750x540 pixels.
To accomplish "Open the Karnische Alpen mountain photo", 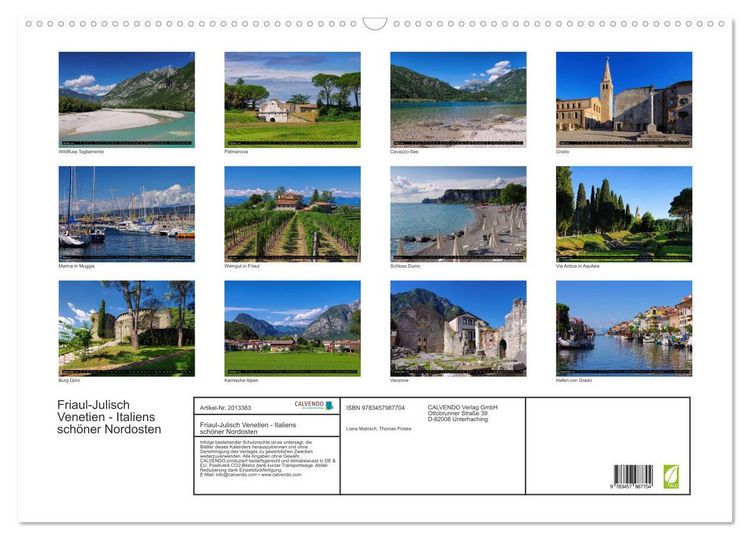I will pyautogui.click(x=292, y=328).
